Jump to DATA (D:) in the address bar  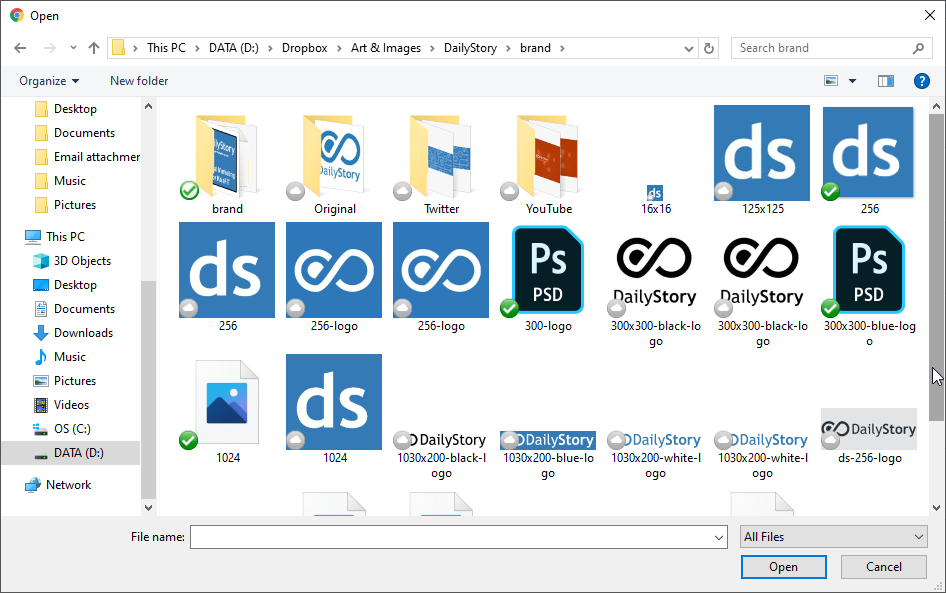click(x=233, y=48)
